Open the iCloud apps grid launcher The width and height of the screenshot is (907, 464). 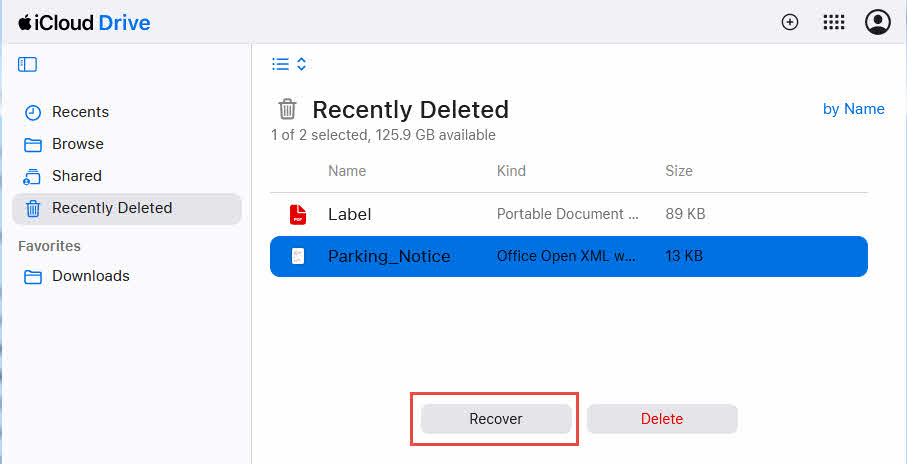833,22
